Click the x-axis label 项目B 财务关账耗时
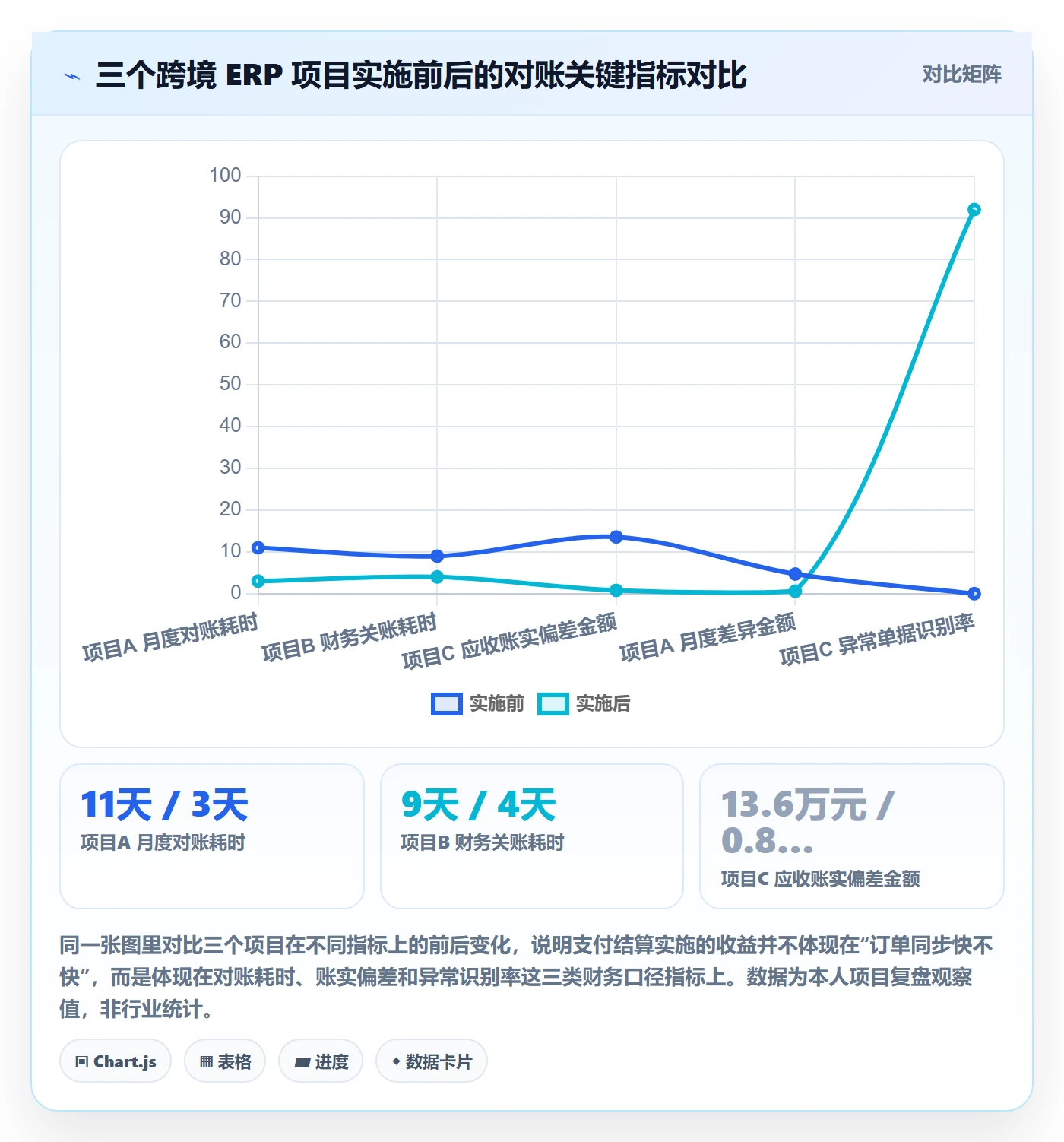Screen dimensions: 1064x1142 click(x=350, y=637)
